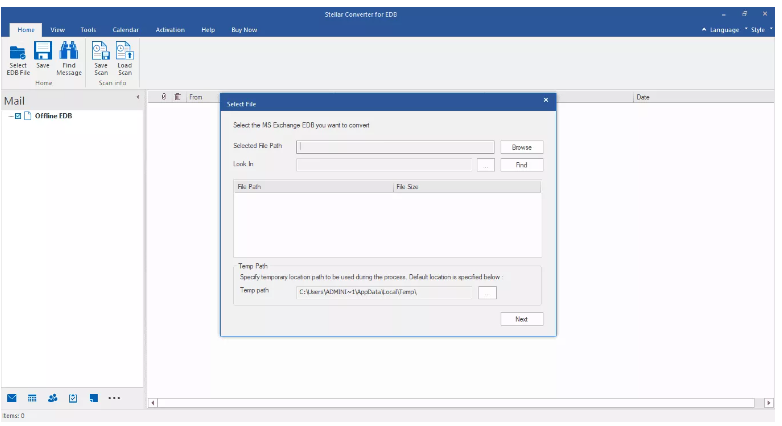Click the horizontal scrollbar right arrow
Screen dimensions: 782x426
[x=769, y=403]
